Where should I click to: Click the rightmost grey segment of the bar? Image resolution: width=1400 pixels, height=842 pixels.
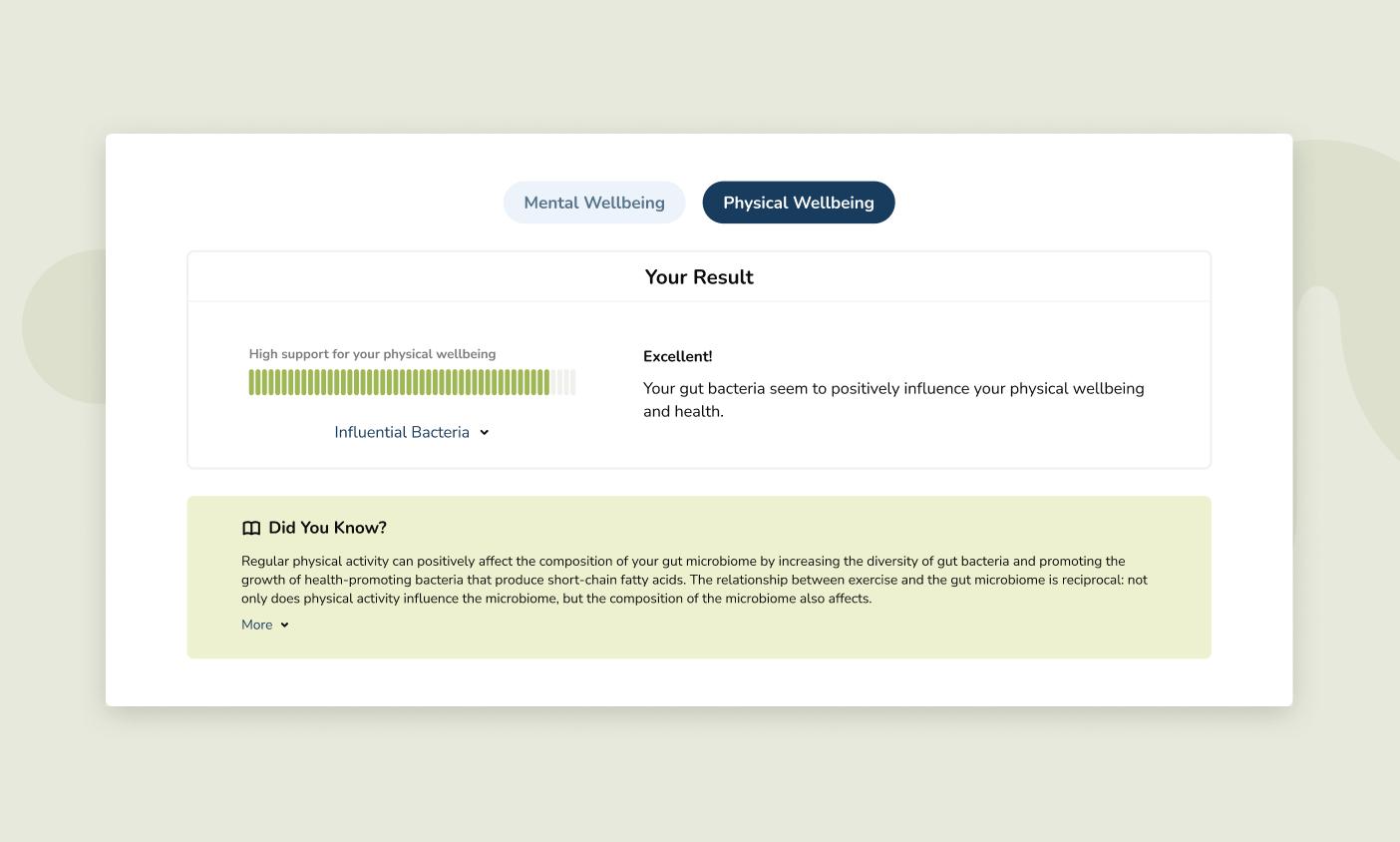(x=573, y=382)
